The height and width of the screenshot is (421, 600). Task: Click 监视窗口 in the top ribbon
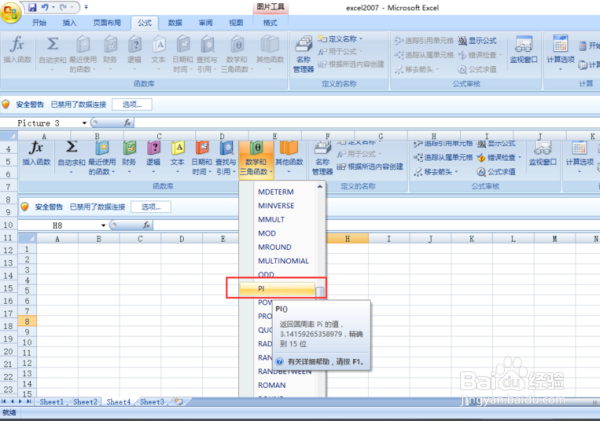(523, 50)
